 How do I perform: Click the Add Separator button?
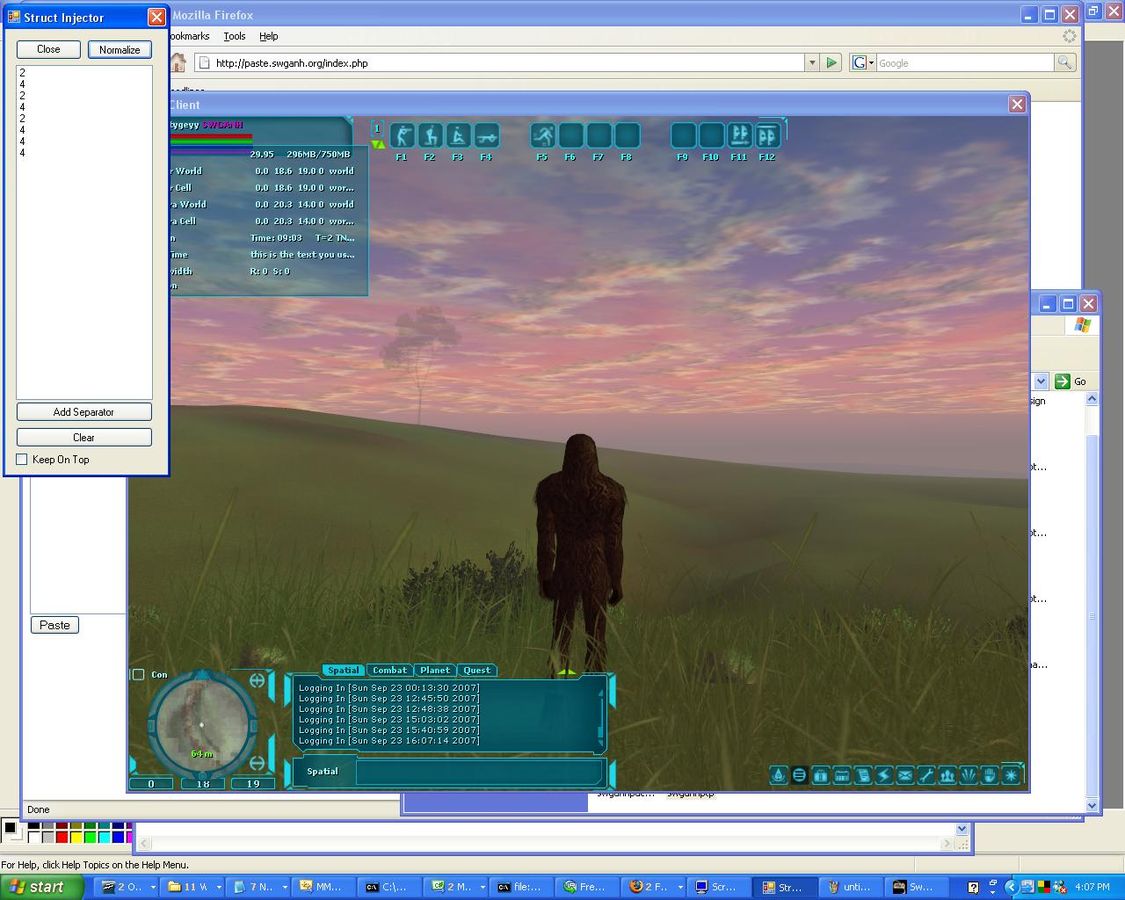pos(84,412)
